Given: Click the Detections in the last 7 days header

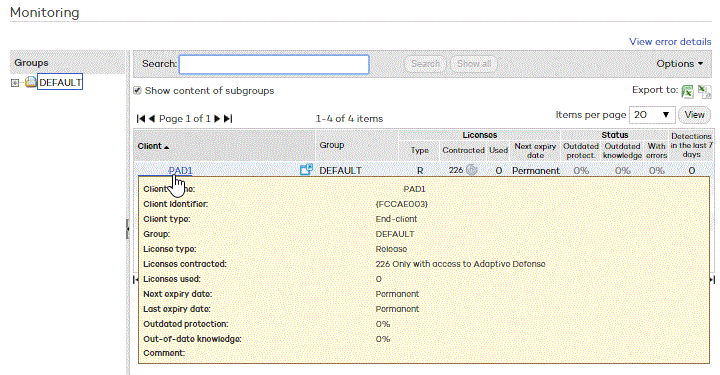Looking at the screenshot, I should (691, 145).
